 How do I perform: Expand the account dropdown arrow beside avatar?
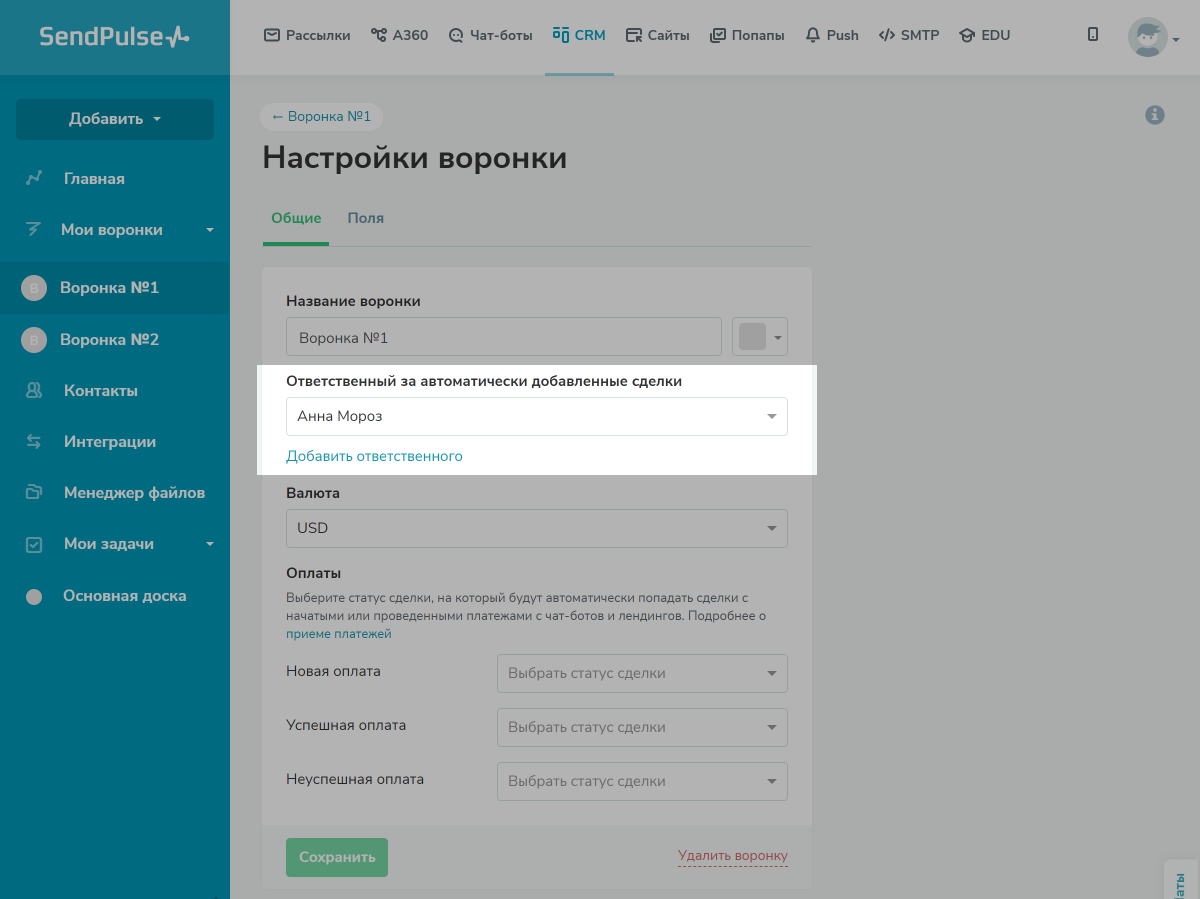pos(1176,40)
